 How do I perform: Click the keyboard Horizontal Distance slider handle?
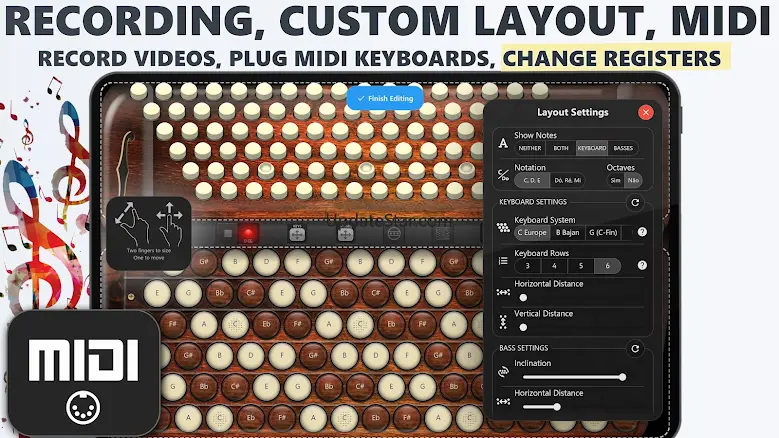(523, 297)
